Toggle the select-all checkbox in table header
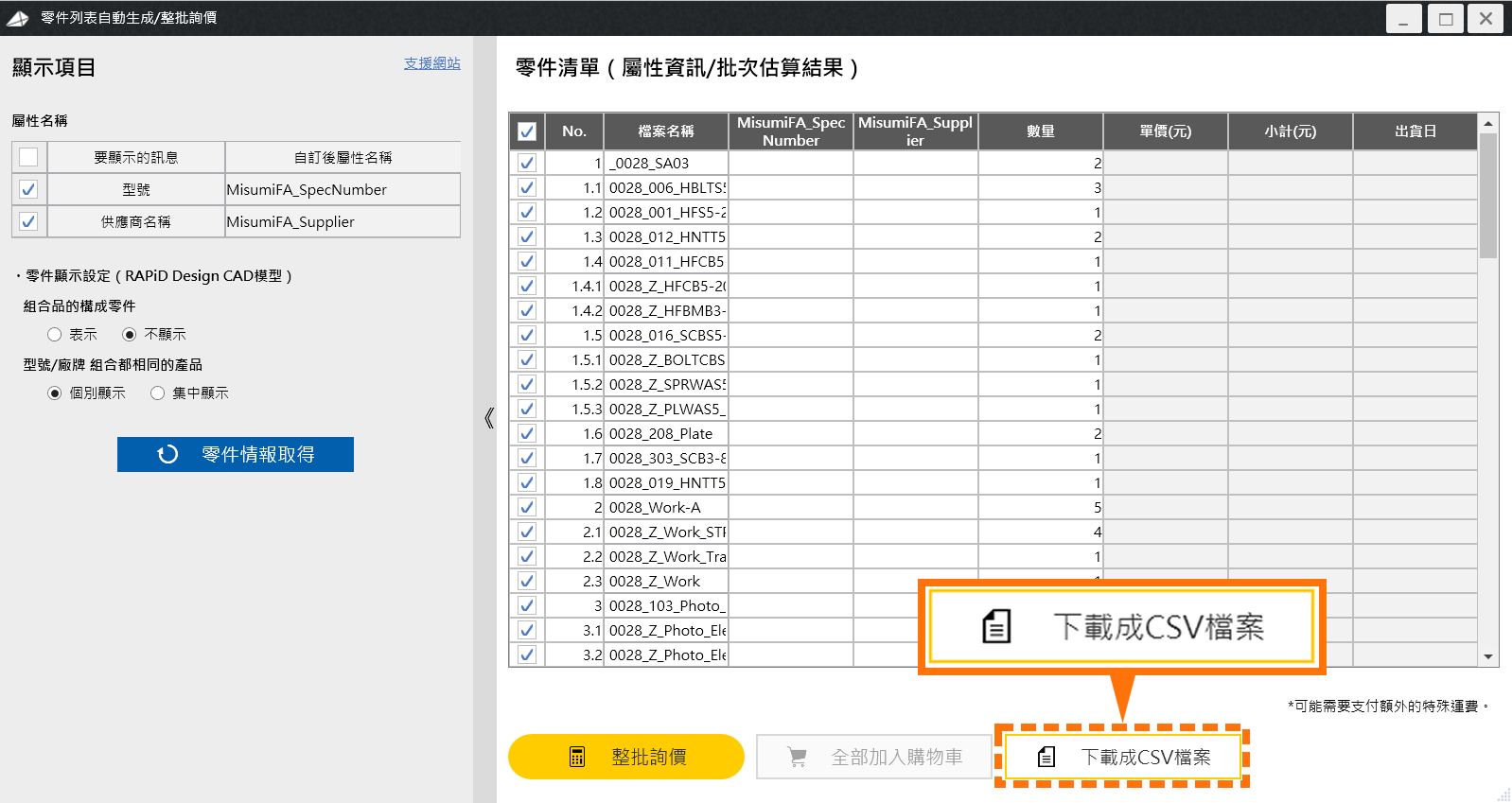This screenshot has height=803, width=1512. click(527, 131)
